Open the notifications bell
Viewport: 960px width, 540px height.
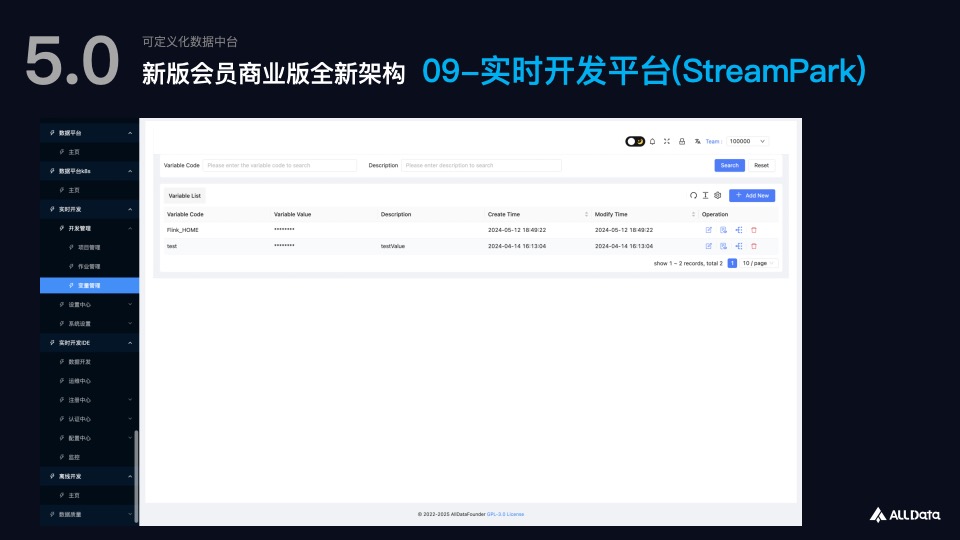(x=653, y=141)
